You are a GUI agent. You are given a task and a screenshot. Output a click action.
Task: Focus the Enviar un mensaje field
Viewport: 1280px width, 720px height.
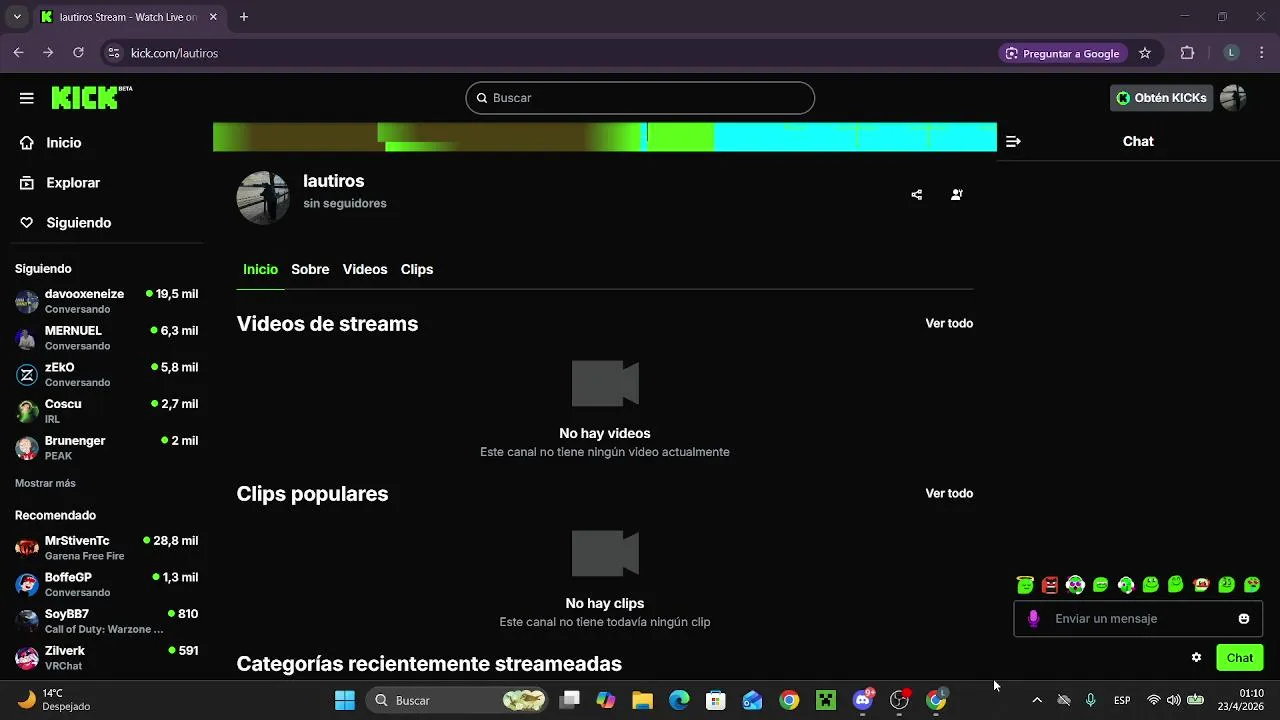pos(1138,619)
